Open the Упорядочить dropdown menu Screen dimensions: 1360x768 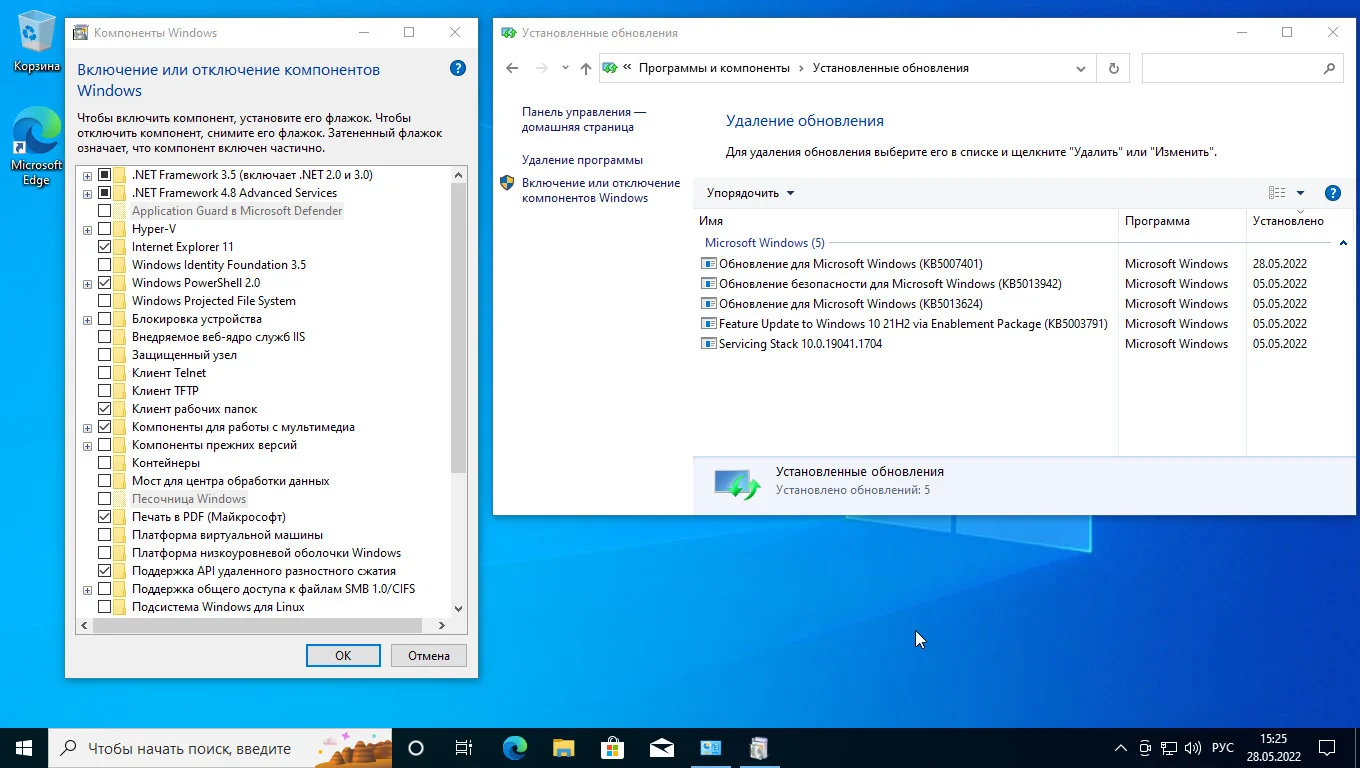[x=750, y=193]
